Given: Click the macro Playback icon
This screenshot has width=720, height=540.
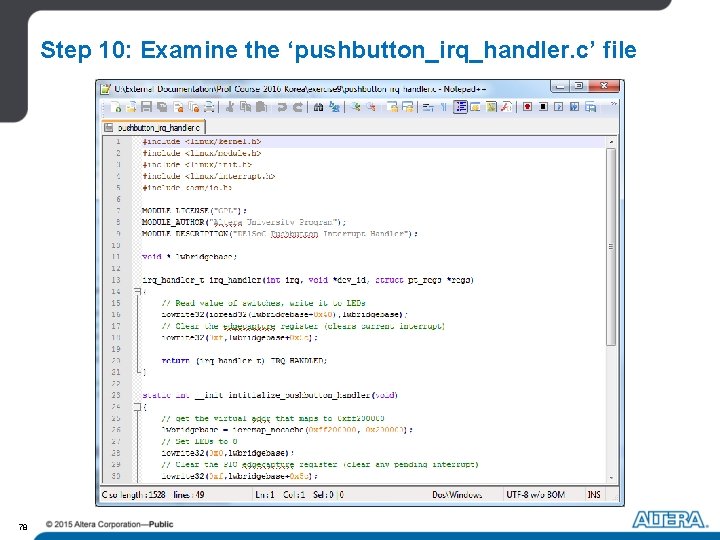Looking at the screenshot, I should [558, 107].
